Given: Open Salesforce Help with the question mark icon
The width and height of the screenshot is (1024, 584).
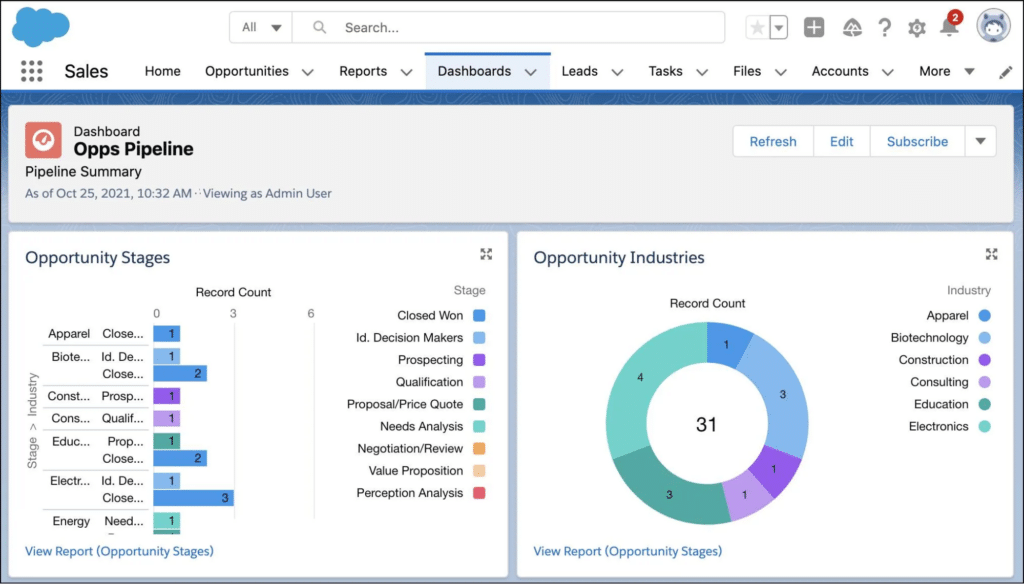Looking at the screenshot, I should coord(884,28).
